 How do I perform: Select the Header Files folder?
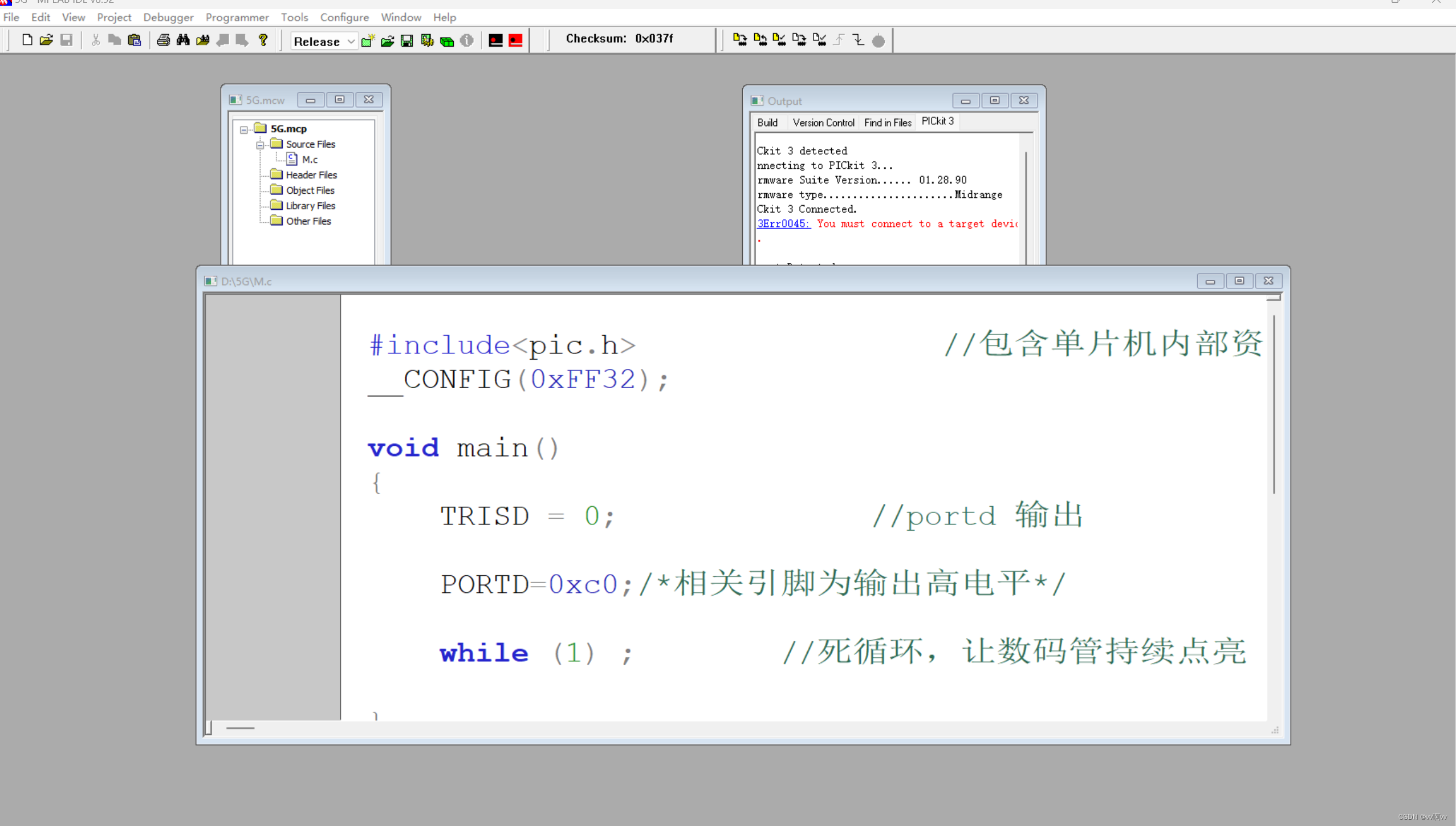311,175
